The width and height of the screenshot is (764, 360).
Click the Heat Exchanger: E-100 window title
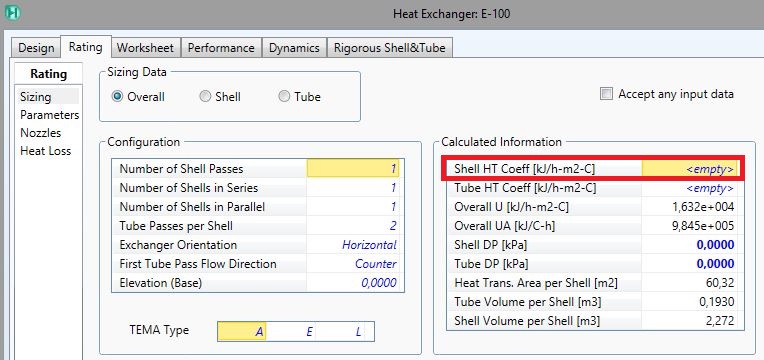tap(452, 14)
